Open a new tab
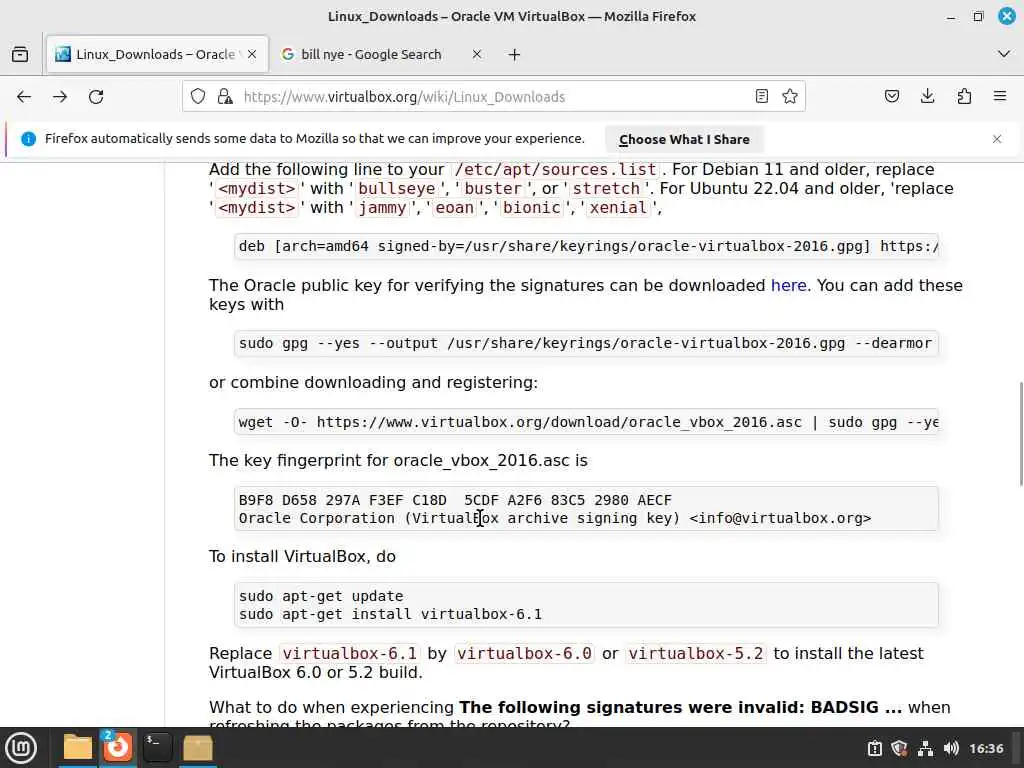Screen dimensions: 1024x768 tap(515, 55)
